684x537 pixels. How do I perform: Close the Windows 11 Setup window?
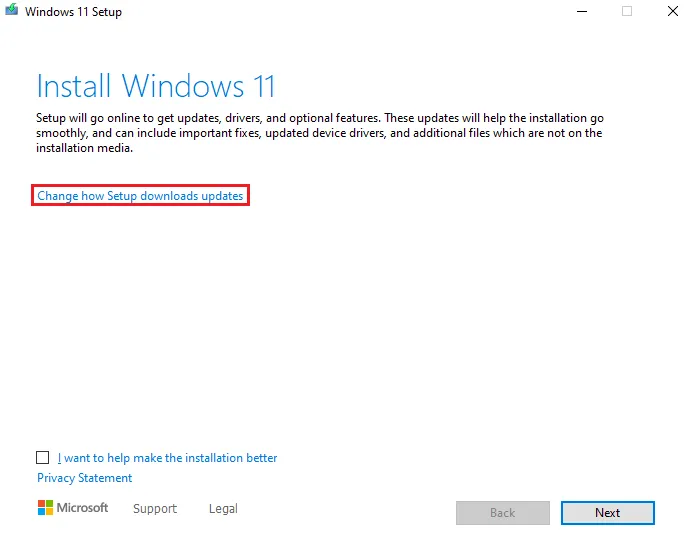[673, 11]
